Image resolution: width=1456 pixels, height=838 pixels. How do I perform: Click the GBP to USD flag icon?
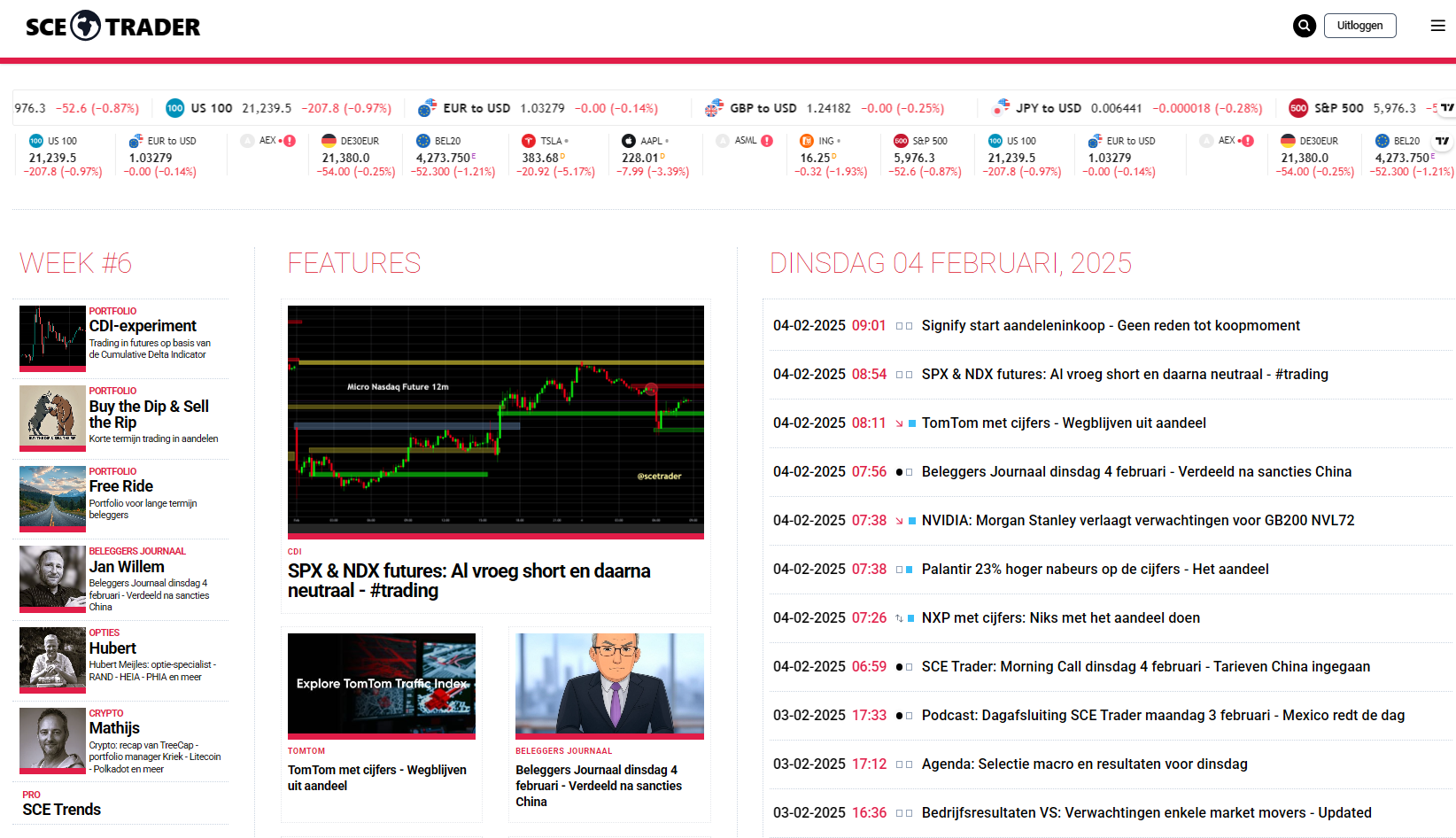(x=714, y=108)
